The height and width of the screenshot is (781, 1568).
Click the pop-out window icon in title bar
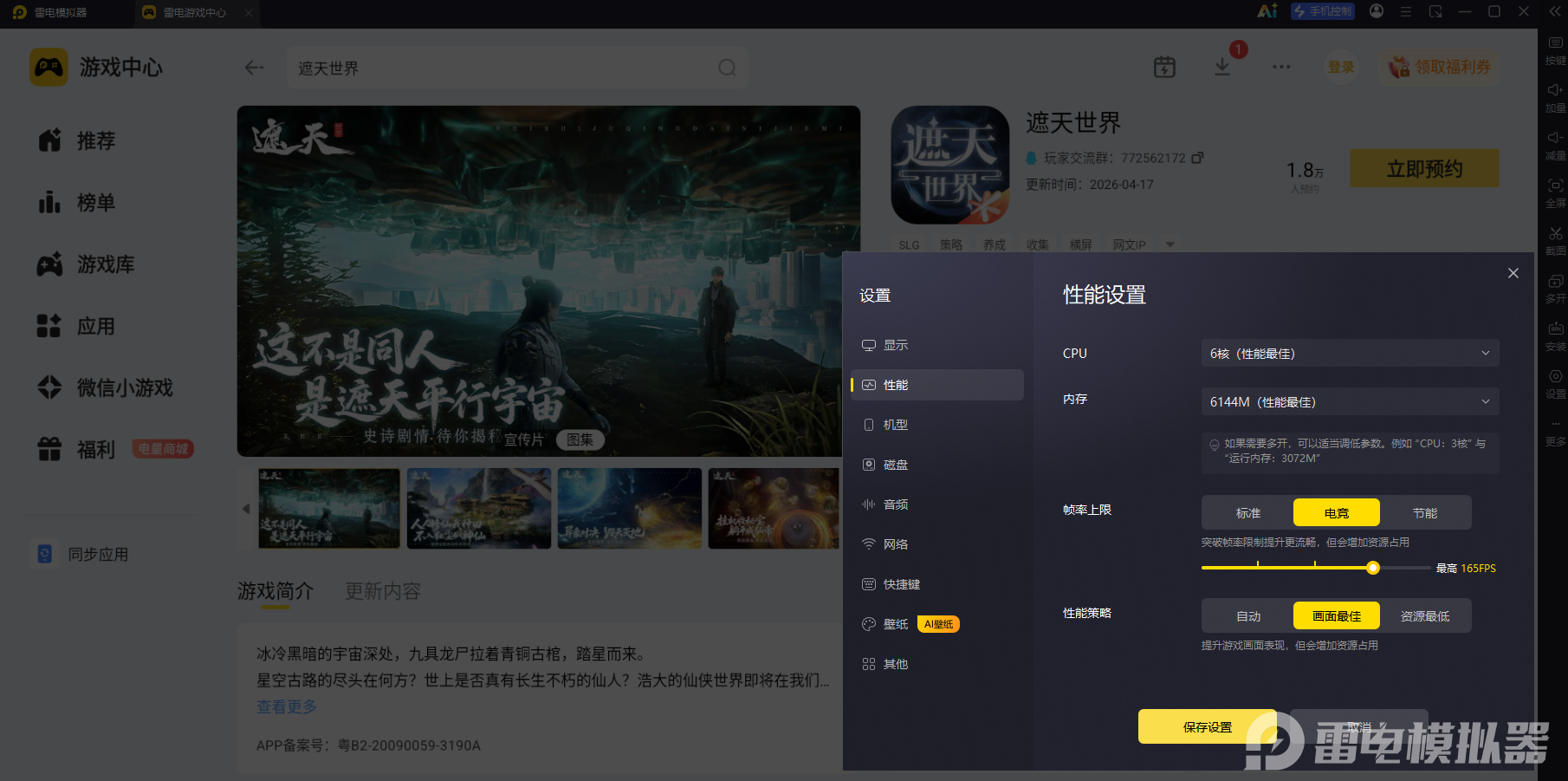point(1435,12)
